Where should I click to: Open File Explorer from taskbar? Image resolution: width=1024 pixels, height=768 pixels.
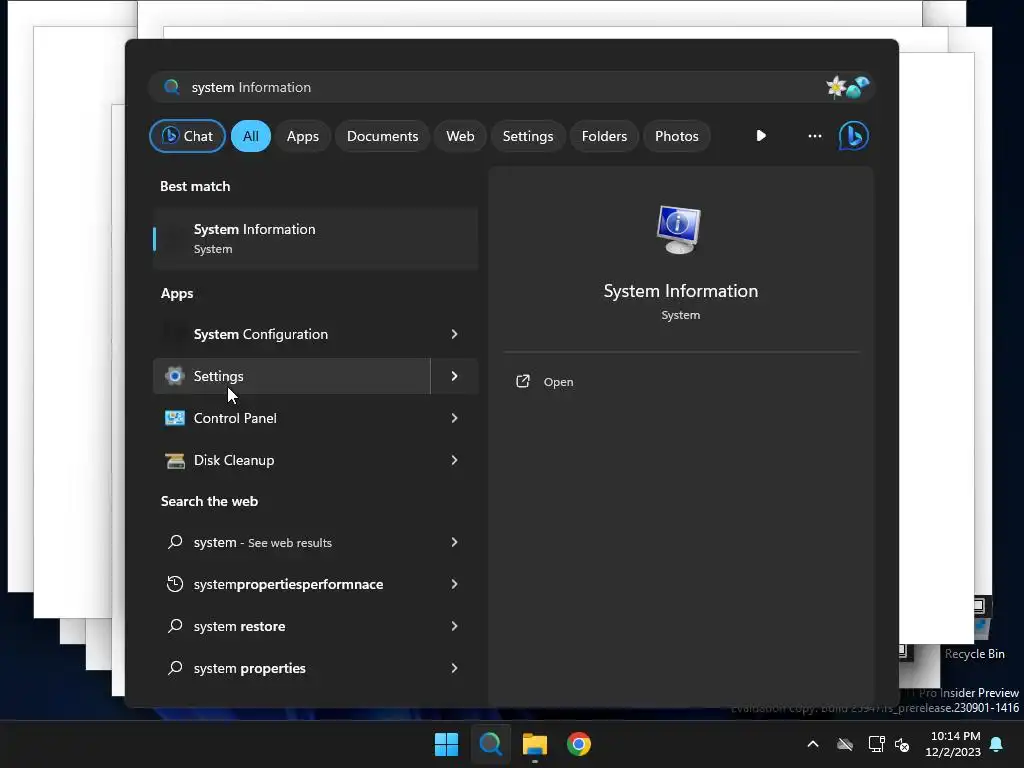point(534,744)
